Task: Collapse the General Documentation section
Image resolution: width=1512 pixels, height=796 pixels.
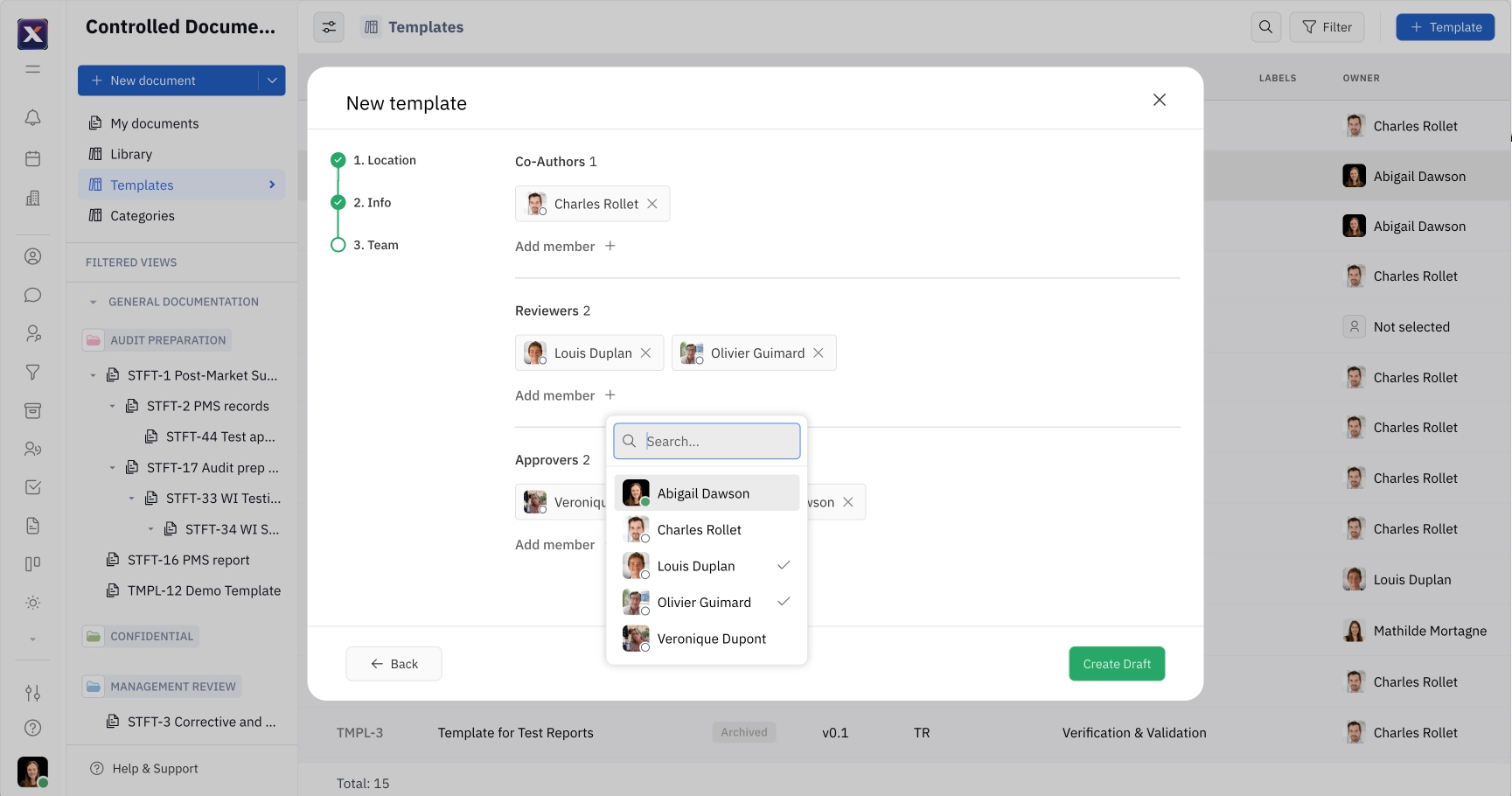Action: 94,302
